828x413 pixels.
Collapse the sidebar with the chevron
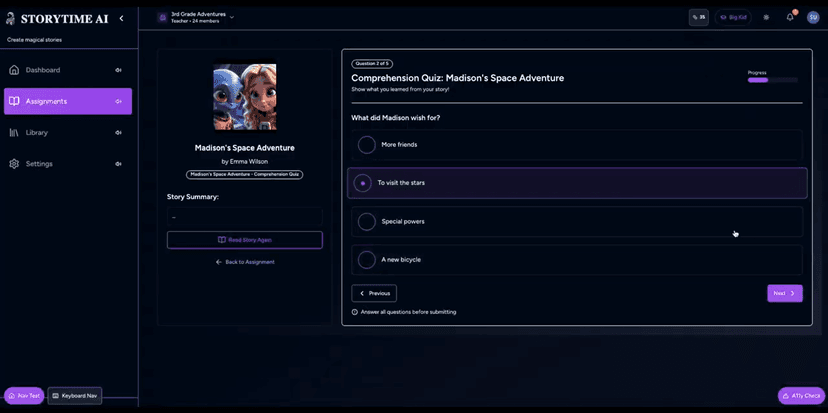coord(121,18)
